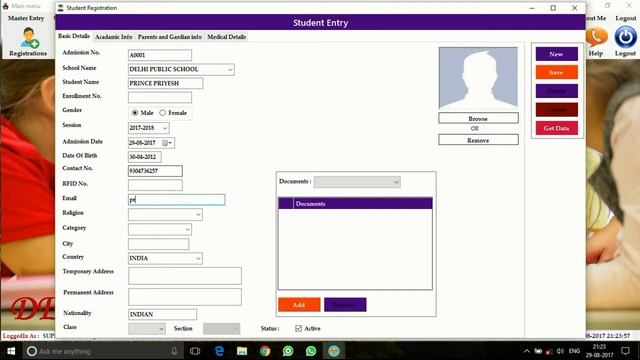Click the Logout power icon in Main menu

pyautogui.click(x=625, y=38)
